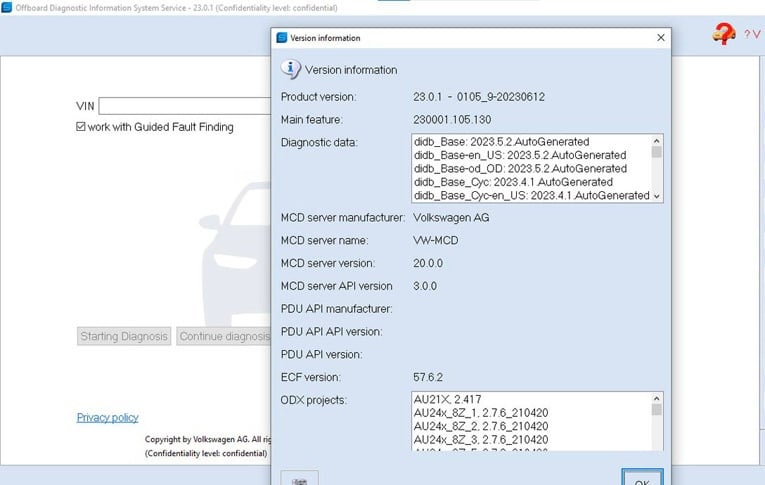765x485 pixels.
Task: Select didb_Base_Cyc-en_US: 2023.4.1 row
Action: click(532, 196)
